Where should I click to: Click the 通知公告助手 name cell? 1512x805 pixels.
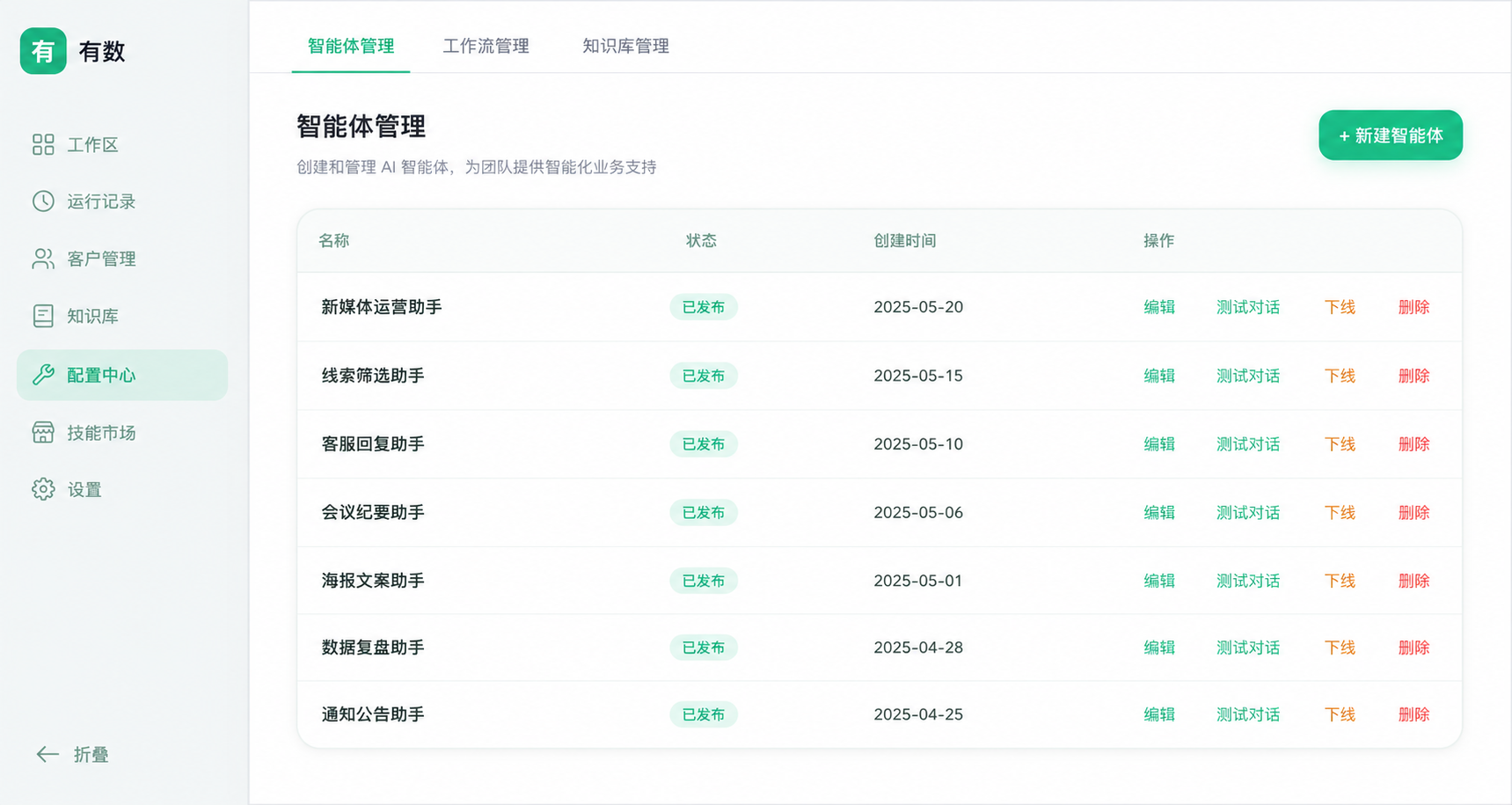tap(373, 714)
